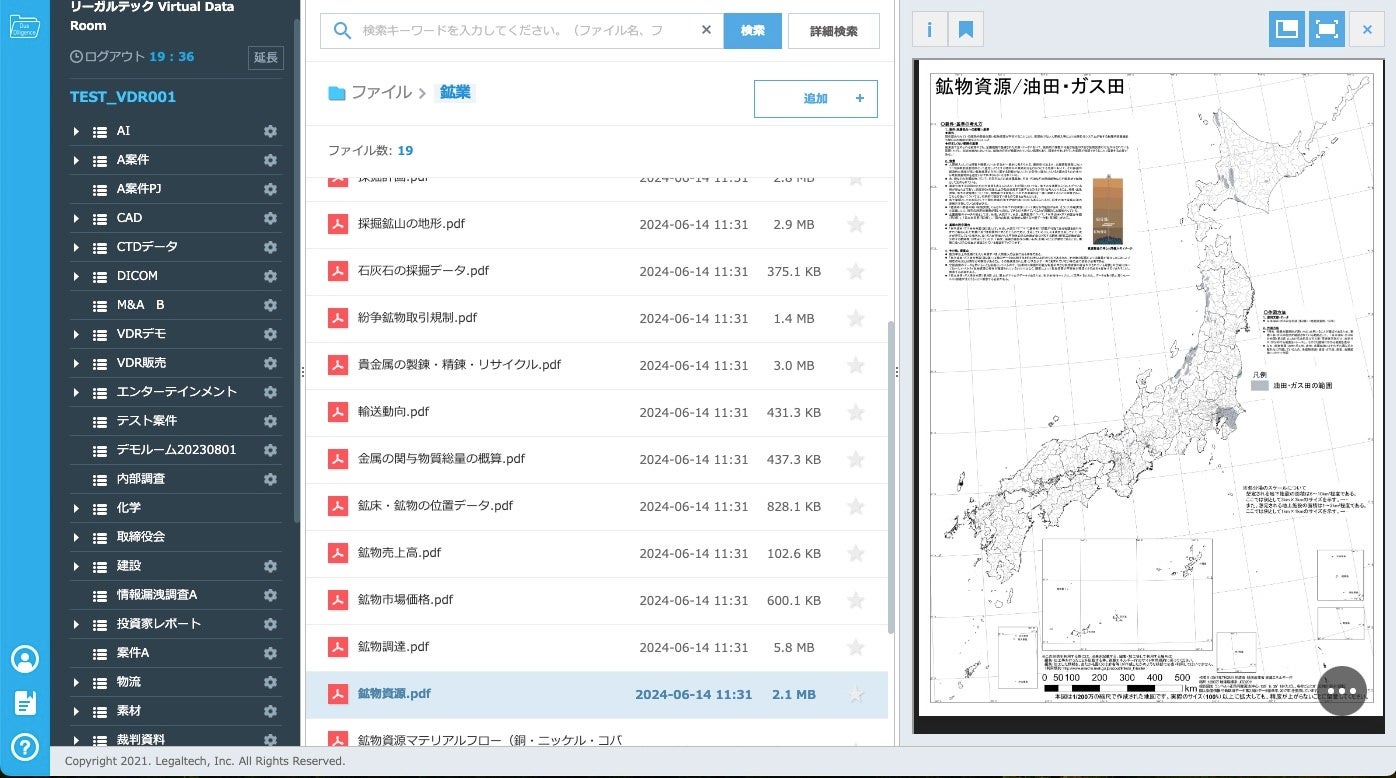Open the help question mark icon
This screenshot has width=1396, height=778.
click(25, 746)
